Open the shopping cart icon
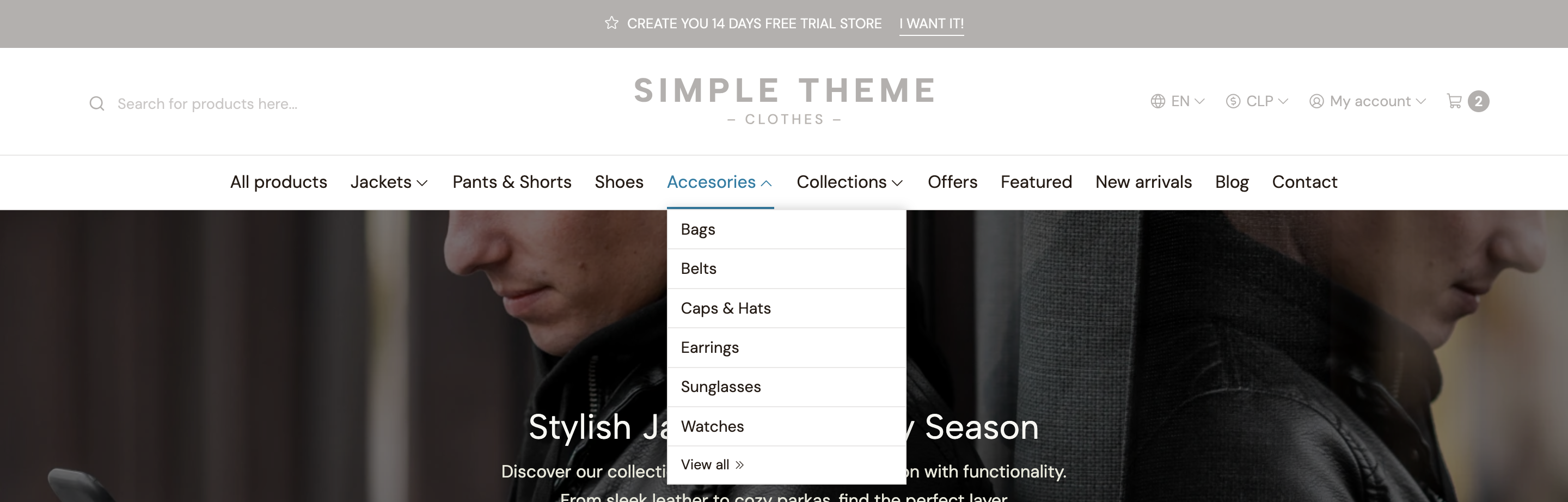 (1454, 101)
